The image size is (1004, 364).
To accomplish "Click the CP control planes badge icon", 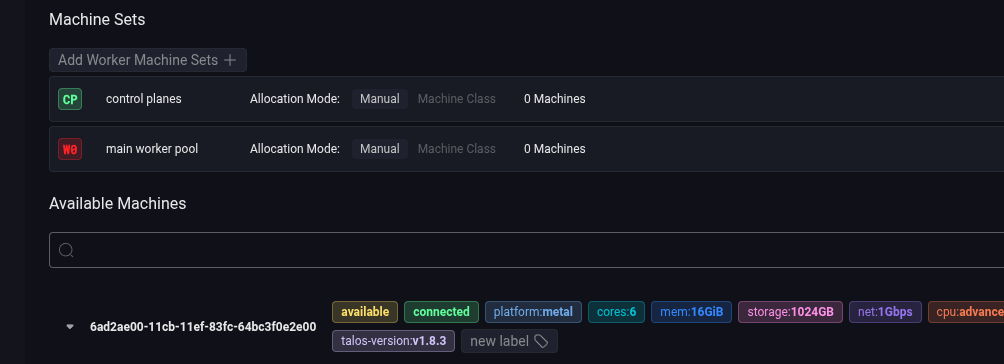I will point(70,99).
